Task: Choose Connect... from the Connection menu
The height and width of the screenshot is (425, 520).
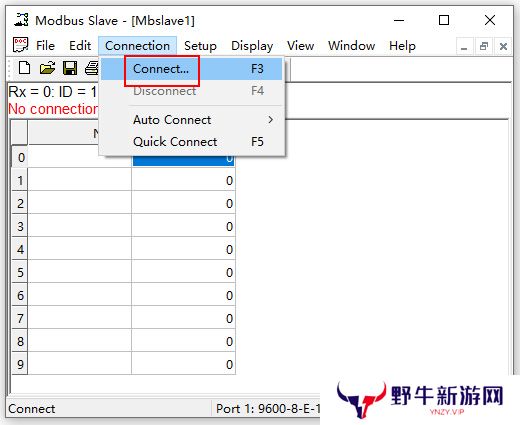Action: 192,69
